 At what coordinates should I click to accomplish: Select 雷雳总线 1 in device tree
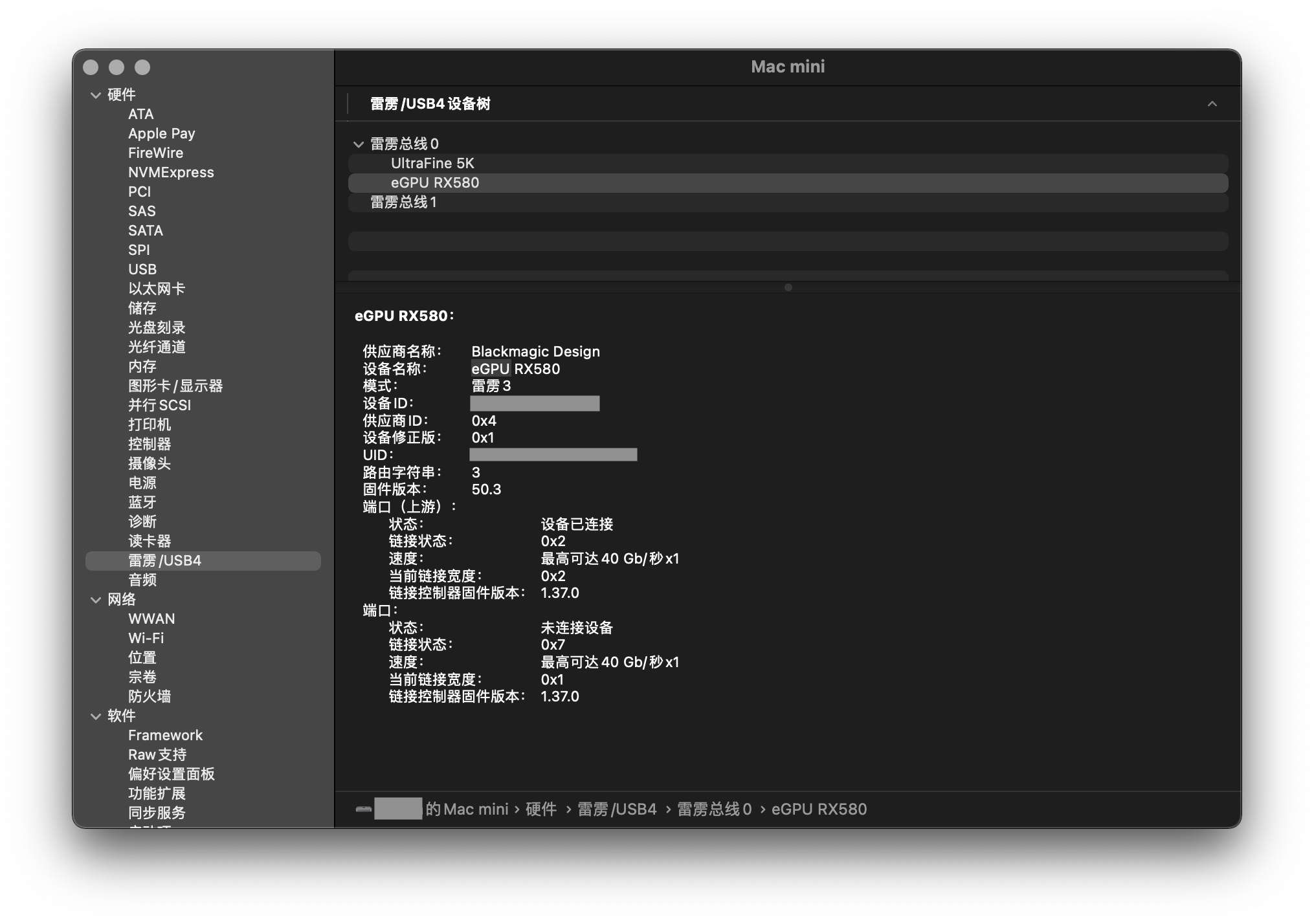[x=403, y=203]
